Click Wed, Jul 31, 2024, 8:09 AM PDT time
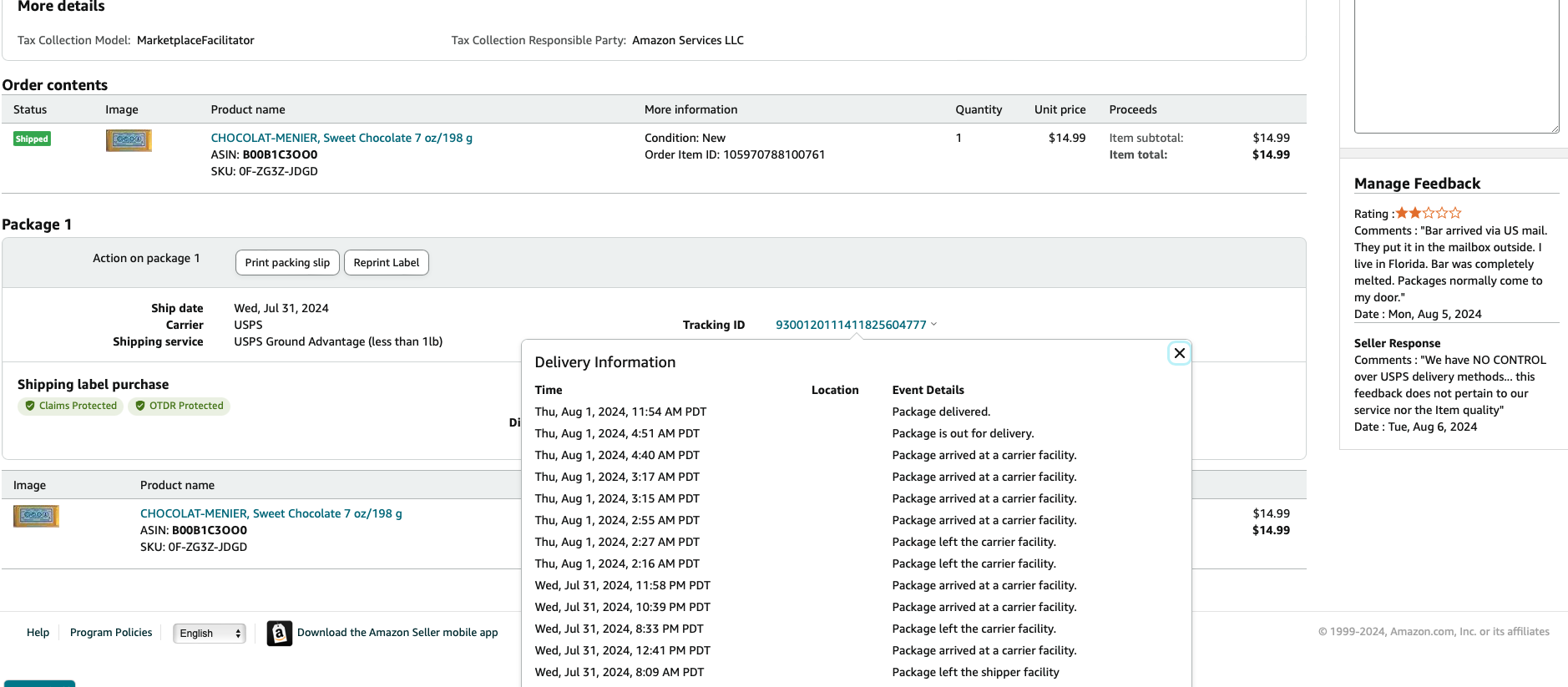Image resolution: width=1568 pixels, height=687 pixels. pyautogui.click(x=620, y=672)
